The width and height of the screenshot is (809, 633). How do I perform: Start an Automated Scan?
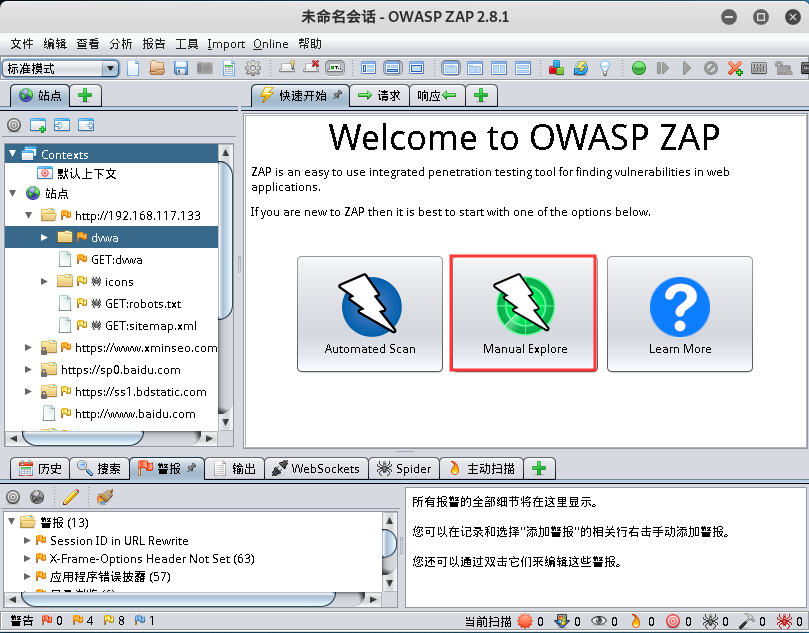coord(370,314)
